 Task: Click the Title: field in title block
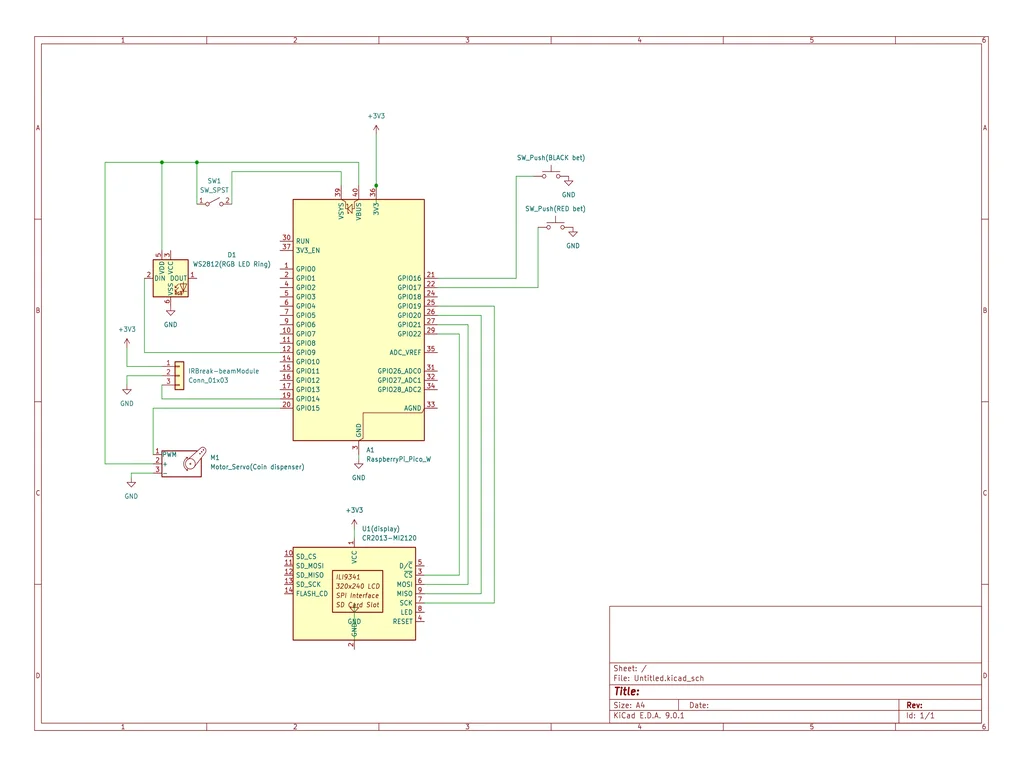tap(626, 691)
